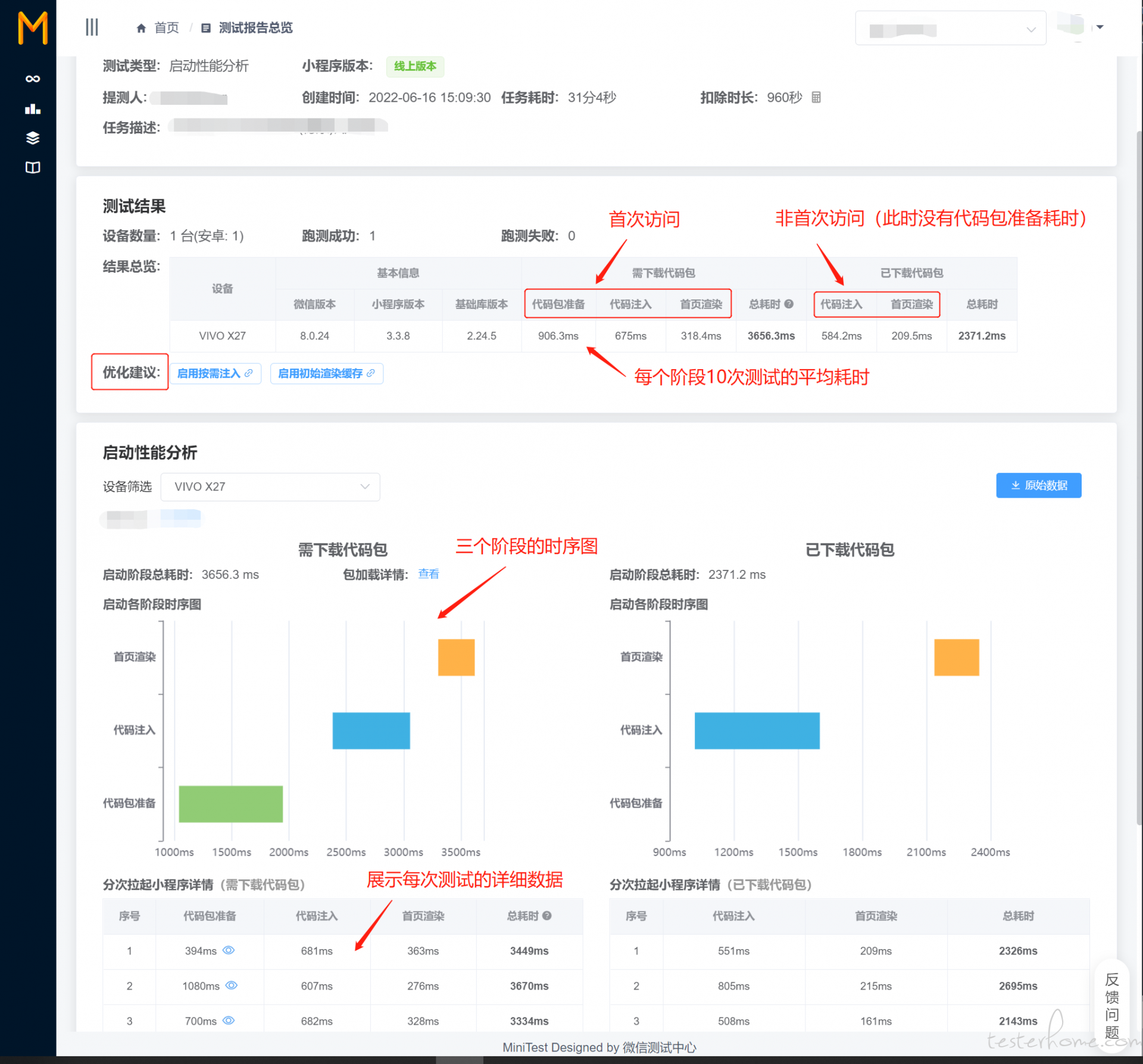Open the bar chart sidebar icon
This screenshot has height=1064, width=1143.
click(33, 108)
